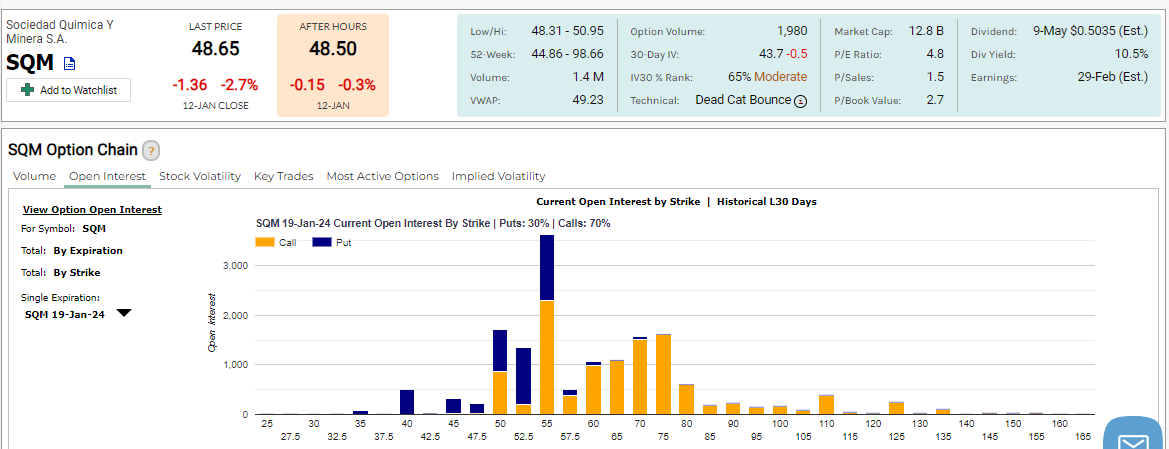The width and height of the screenshot is (1169, 449).
Task: Select Total By Expiration
Action: (88, 251)
